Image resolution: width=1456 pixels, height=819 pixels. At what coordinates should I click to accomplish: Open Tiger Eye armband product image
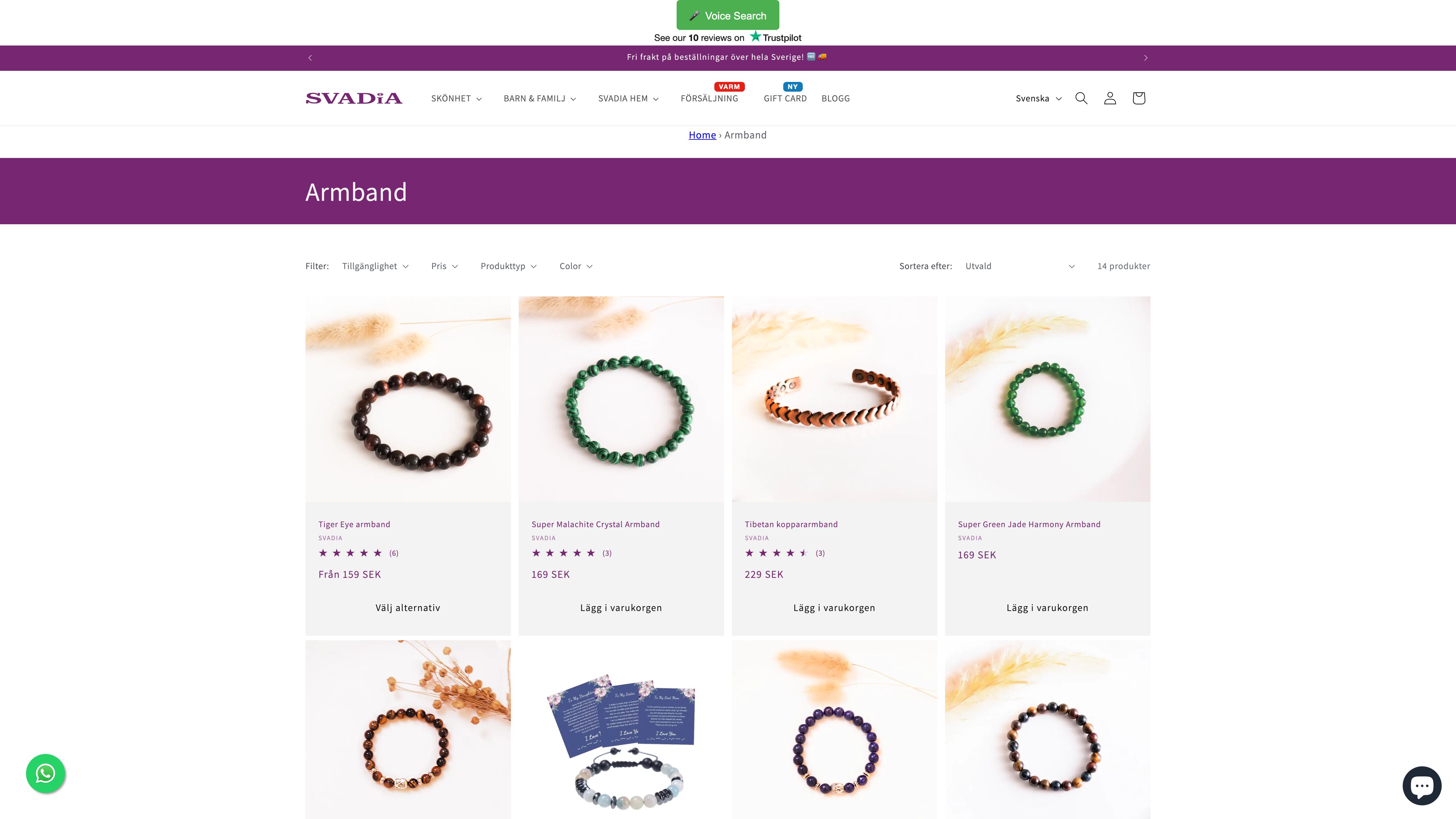click(x=408, y=399)
